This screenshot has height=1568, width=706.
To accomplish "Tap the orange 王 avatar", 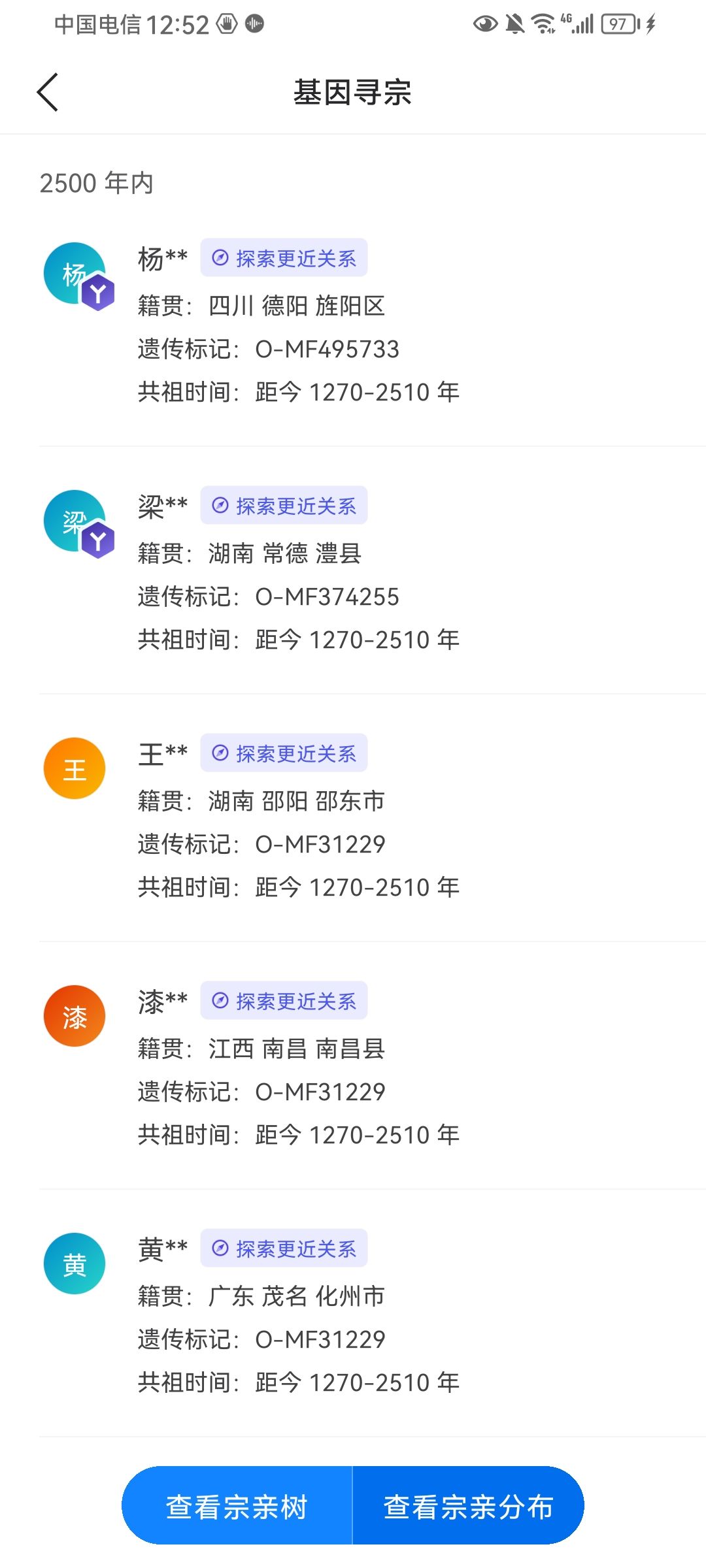I will (75, 769).
